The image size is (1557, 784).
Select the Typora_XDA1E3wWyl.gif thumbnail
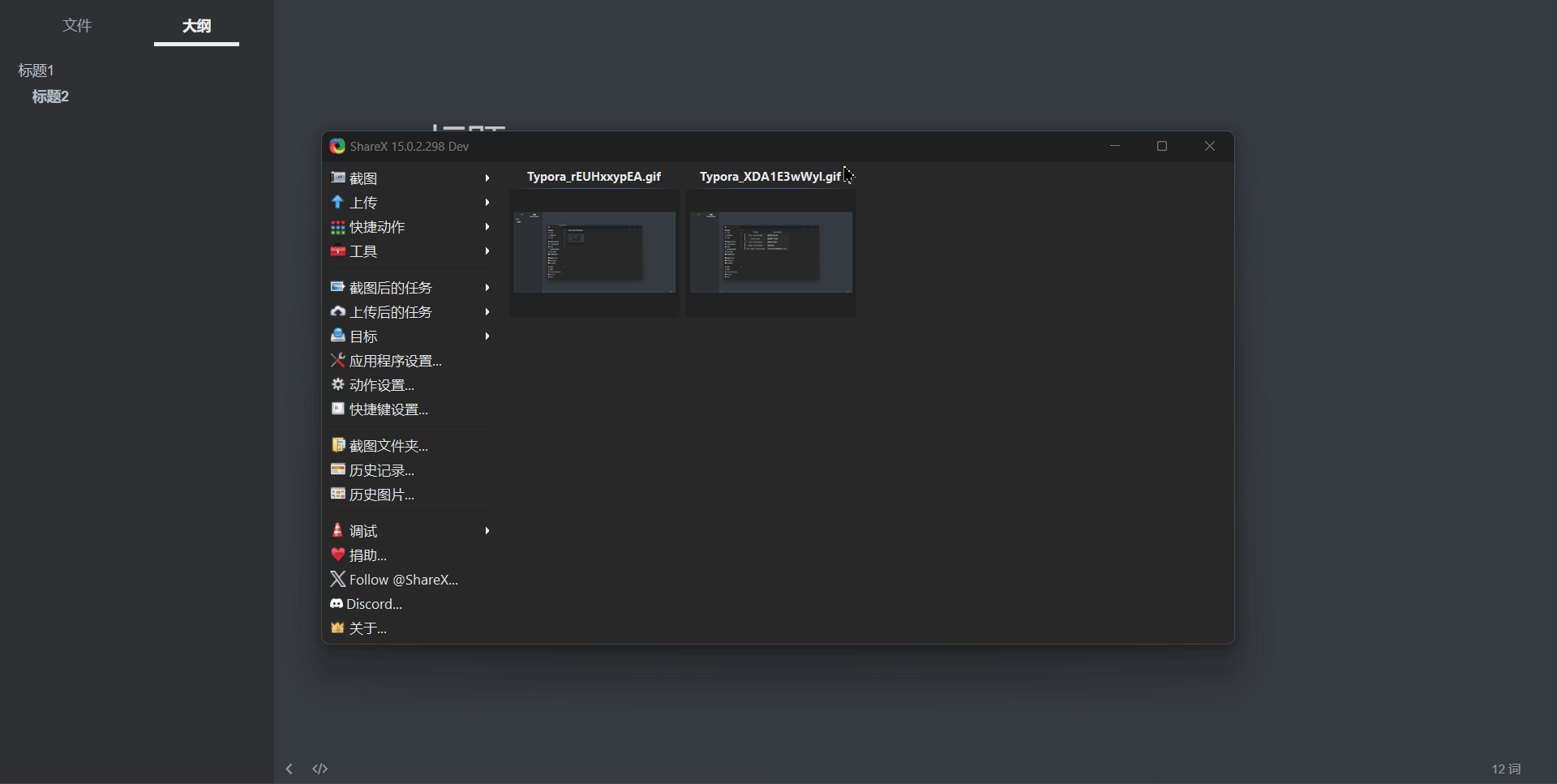point(771,252)
